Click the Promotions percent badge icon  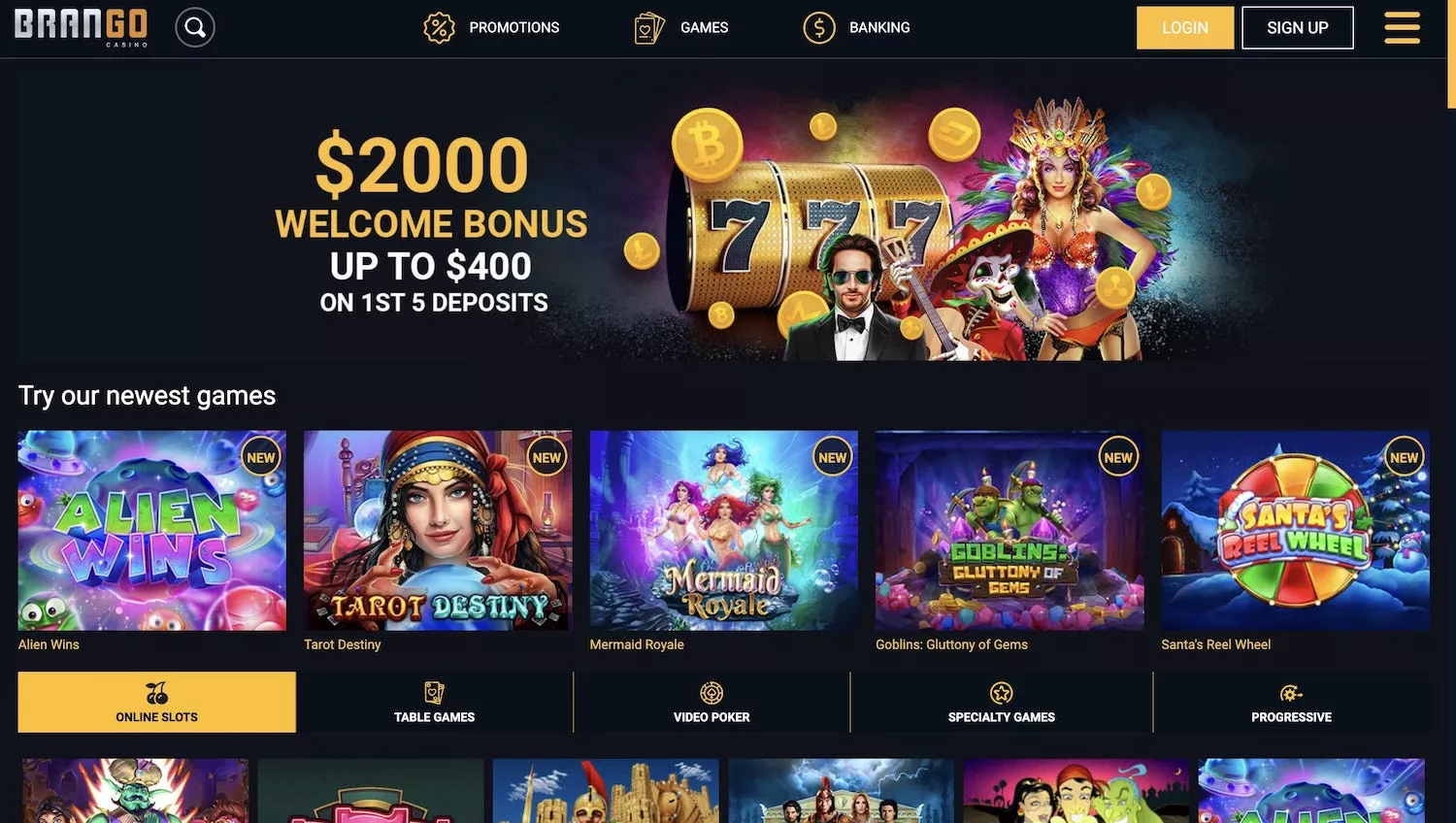point(439,27)
